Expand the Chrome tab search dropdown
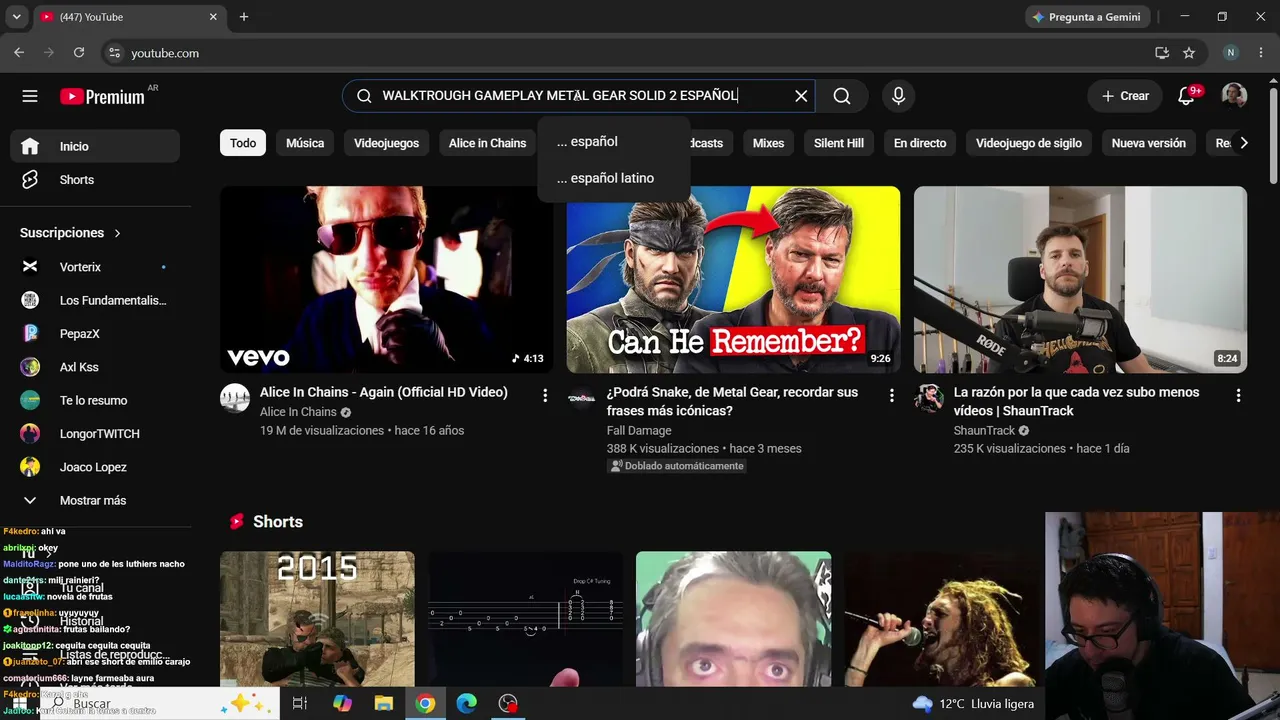 point(16,17)
